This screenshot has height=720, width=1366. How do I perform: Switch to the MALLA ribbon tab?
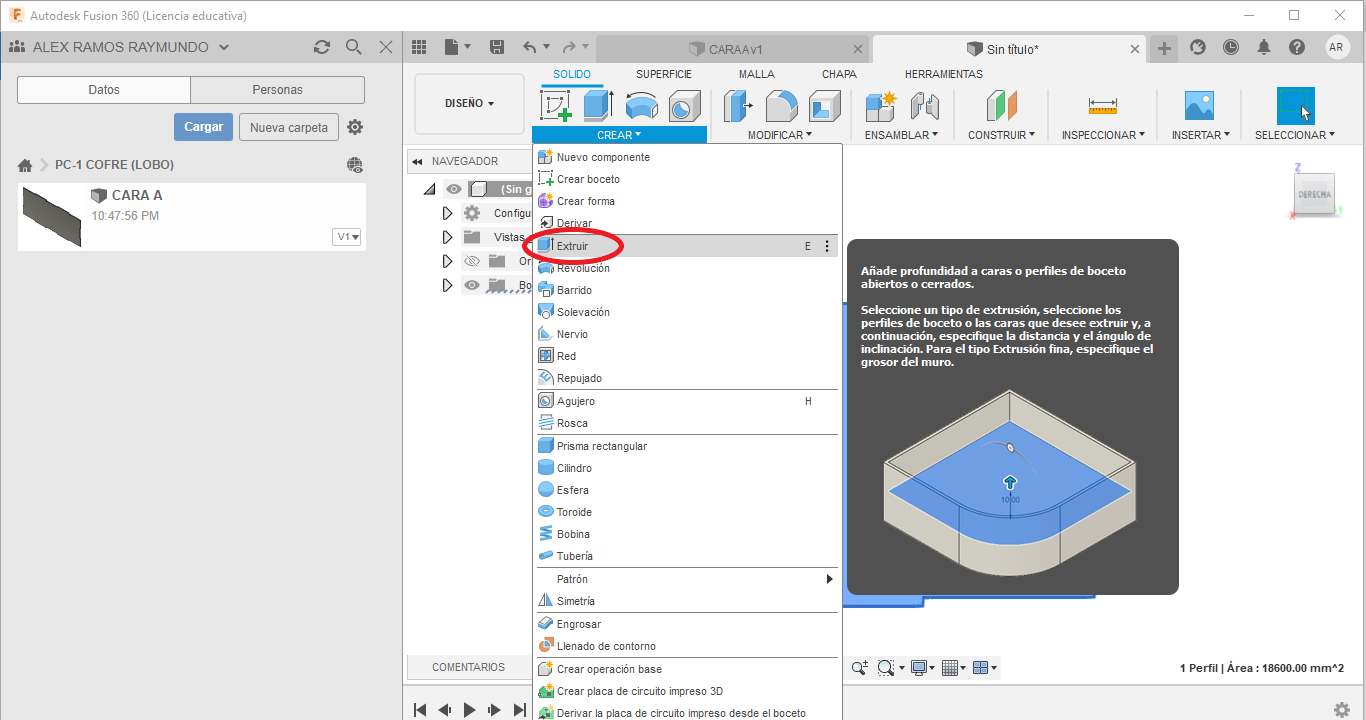[757, 74]
